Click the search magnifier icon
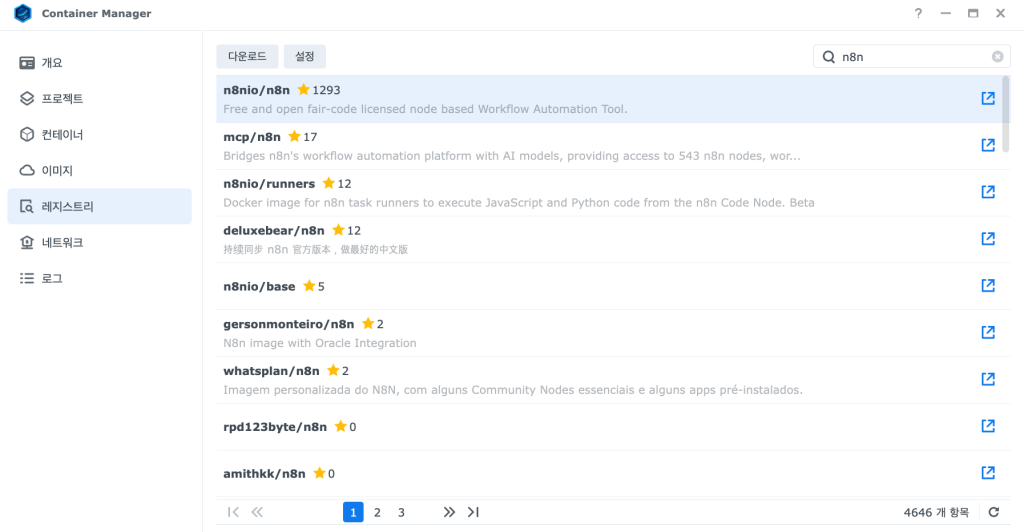Screen dimensions: 1024x532 tap(829, 57)
